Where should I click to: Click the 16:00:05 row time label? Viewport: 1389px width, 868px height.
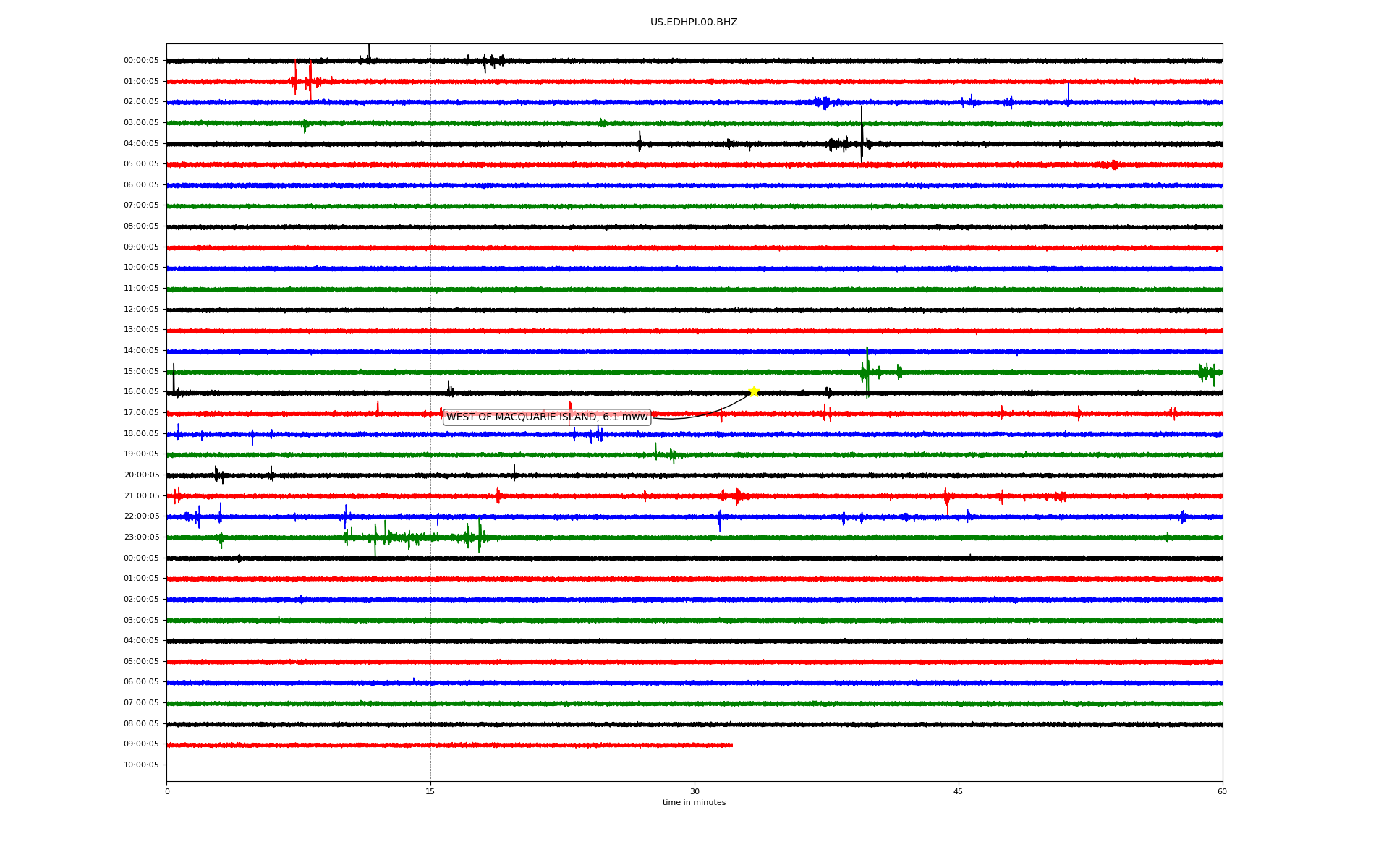tap(141, 392)
